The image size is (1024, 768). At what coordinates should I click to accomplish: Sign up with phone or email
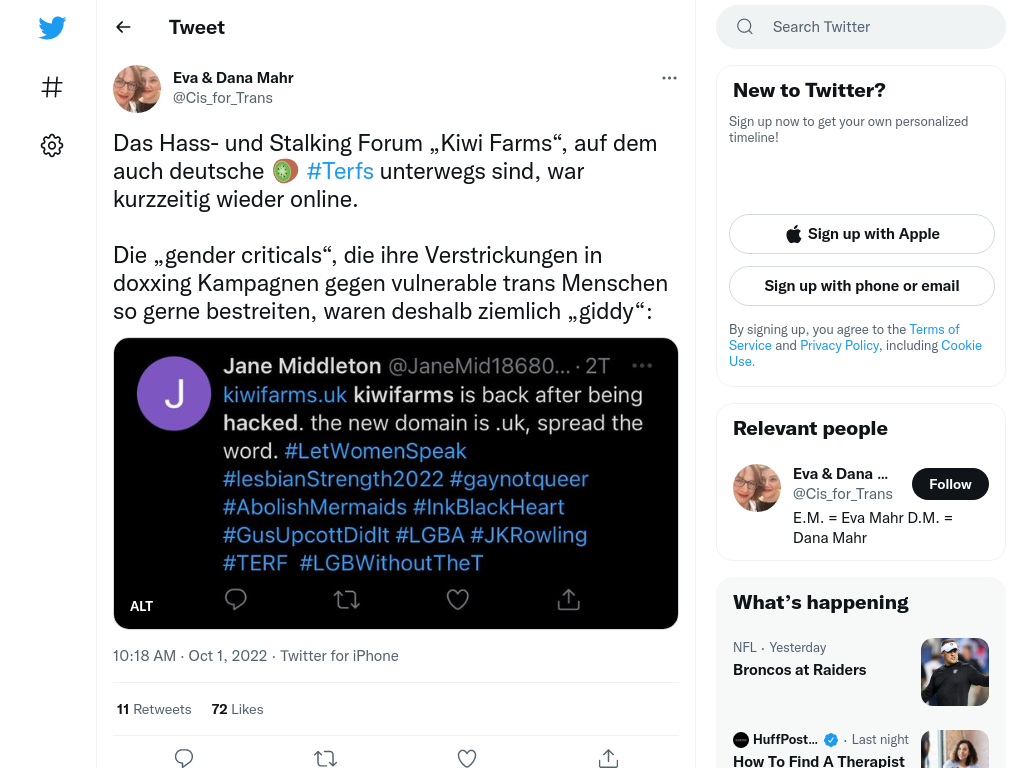click(x=861, y=286)
